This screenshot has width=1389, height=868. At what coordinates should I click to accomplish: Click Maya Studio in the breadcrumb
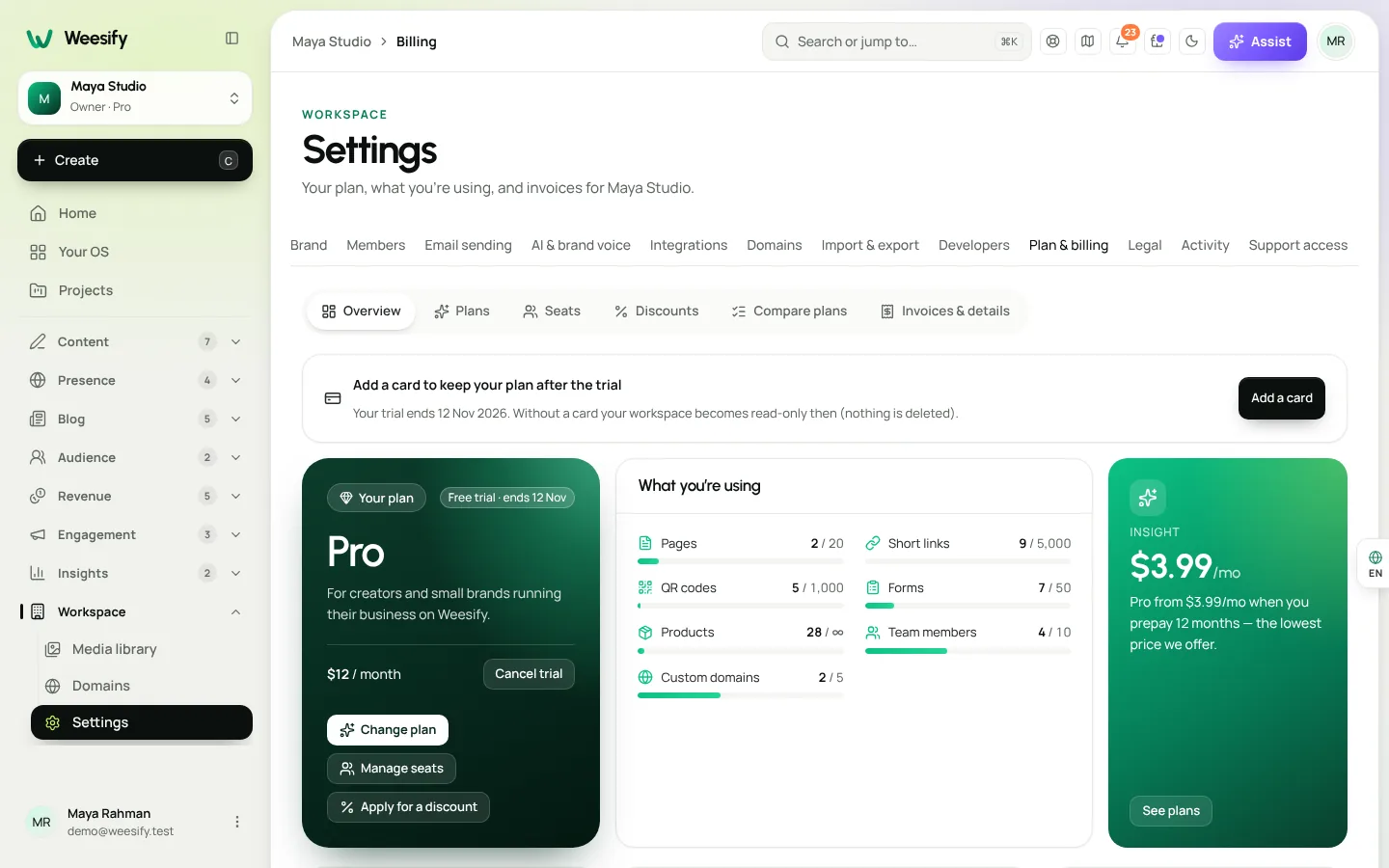[x=332, y=41]
